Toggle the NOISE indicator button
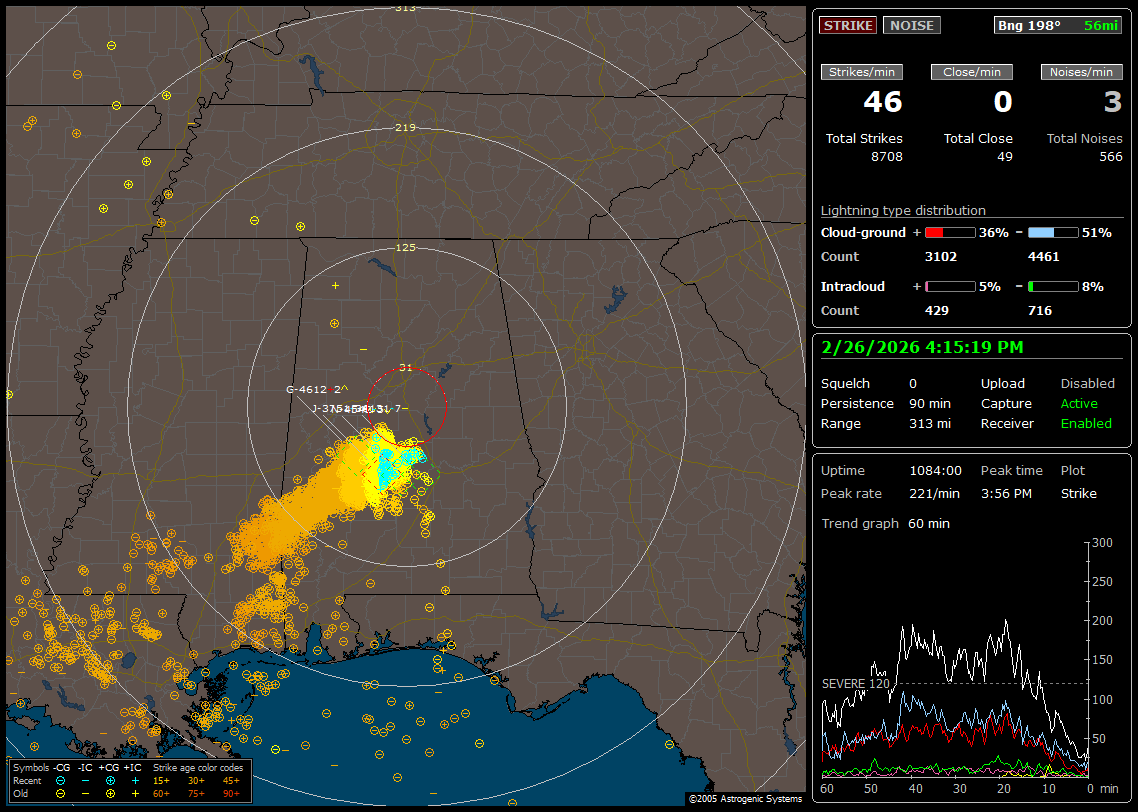1138x812 pixels. pos(911,26)
